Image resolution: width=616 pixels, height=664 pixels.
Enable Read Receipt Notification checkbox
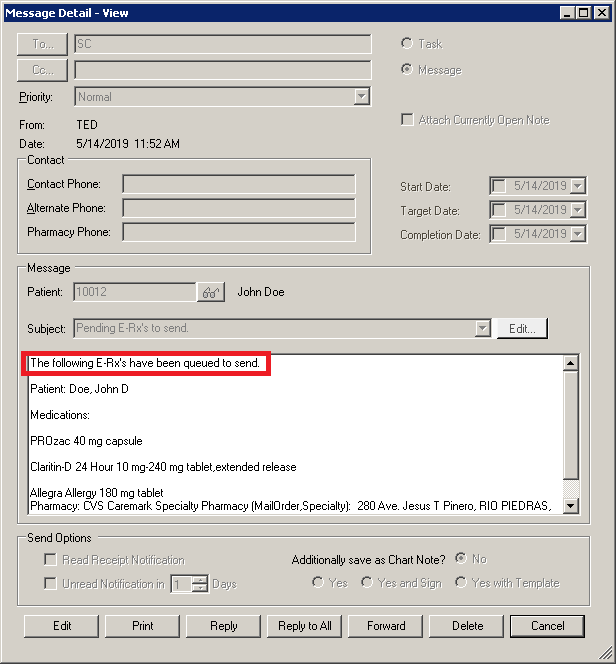[49, 560]
